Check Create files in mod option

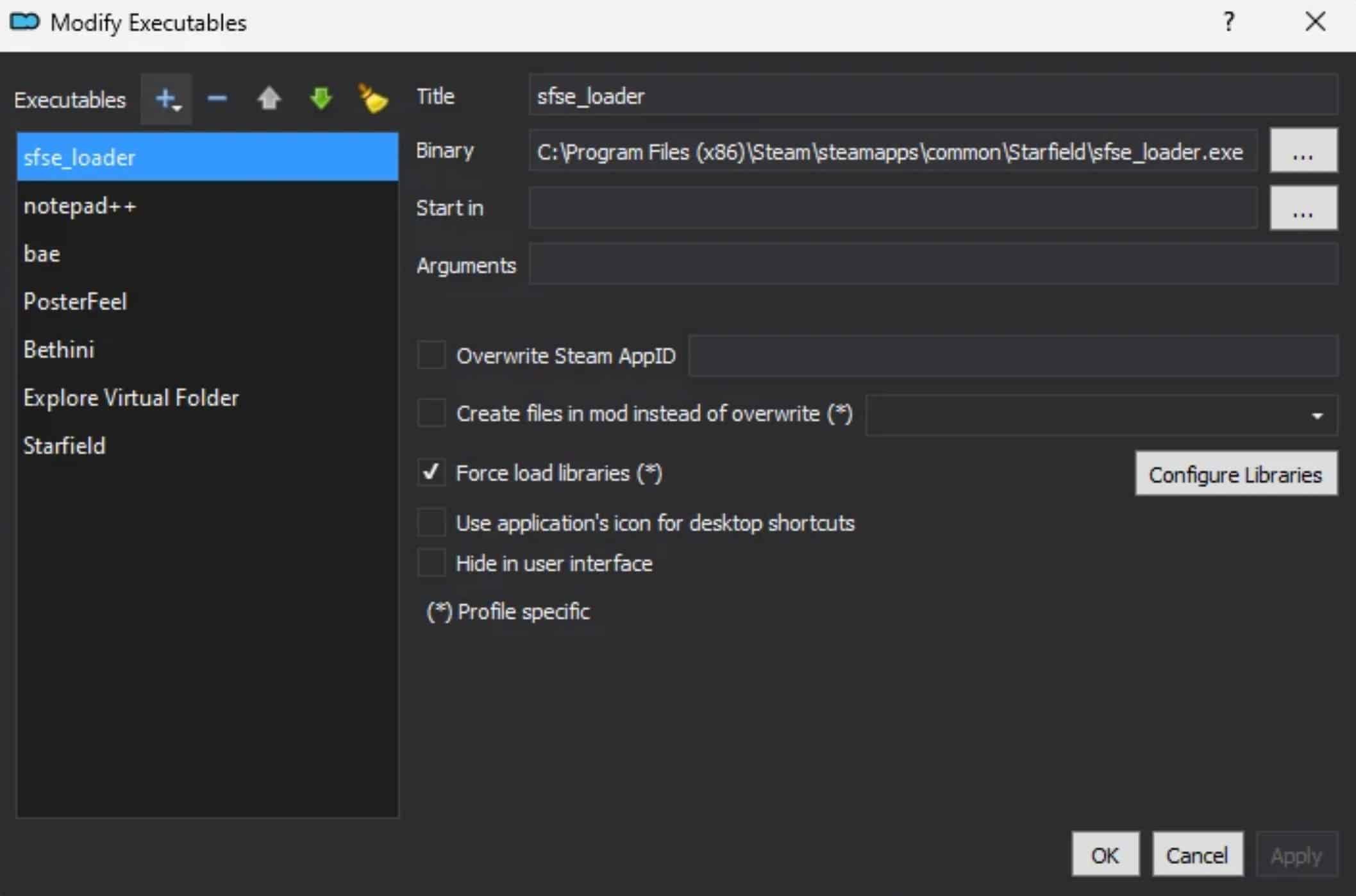tap(431, 413)
